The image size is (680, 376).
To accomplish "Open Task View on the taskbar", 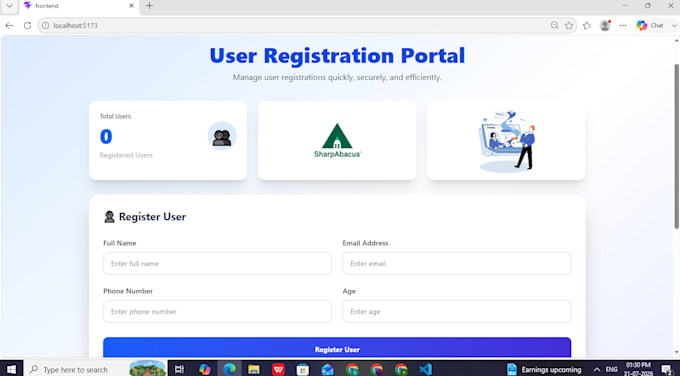I will point(179,369).
